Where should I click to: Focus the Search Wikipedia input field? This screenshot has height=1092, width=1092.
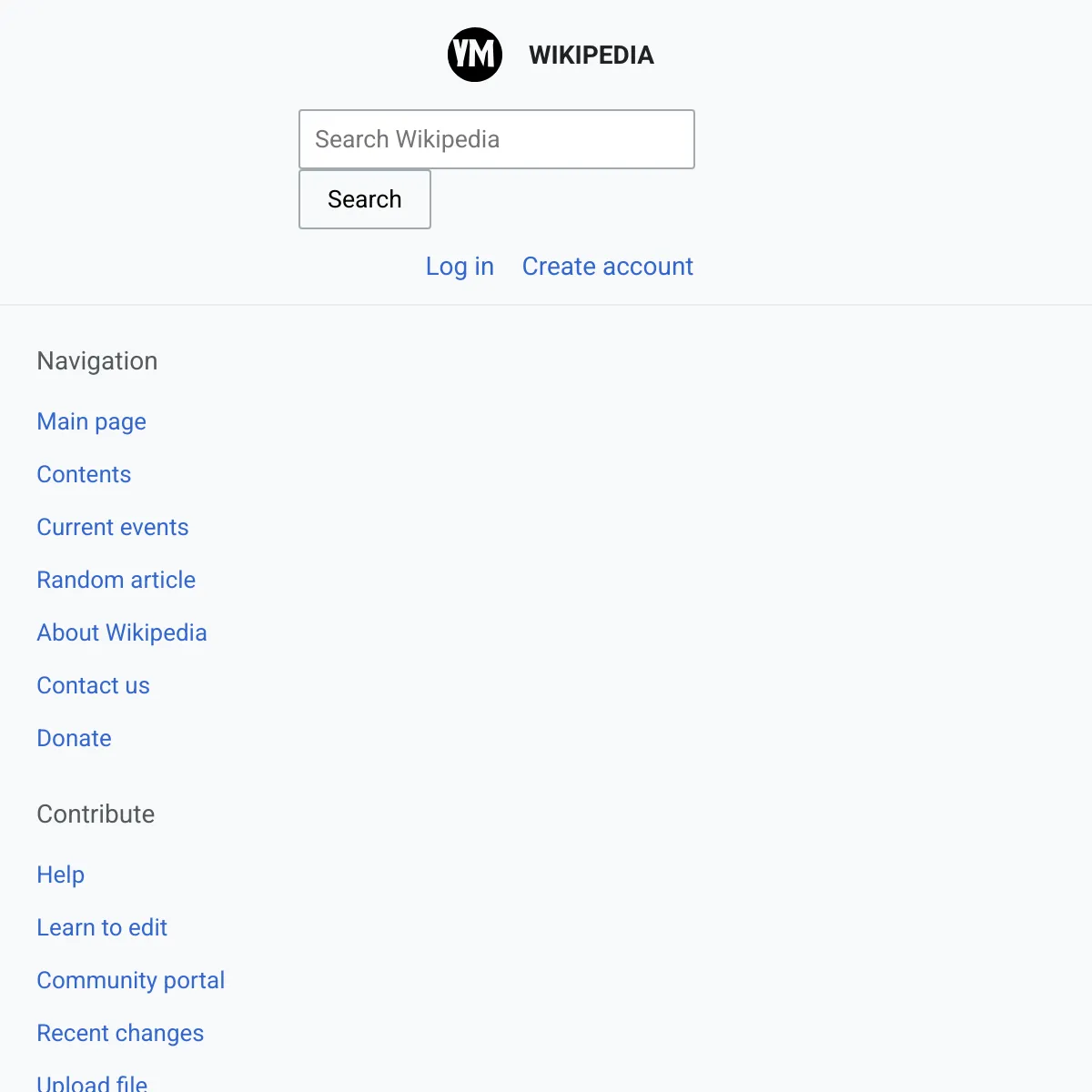(497, 139)
